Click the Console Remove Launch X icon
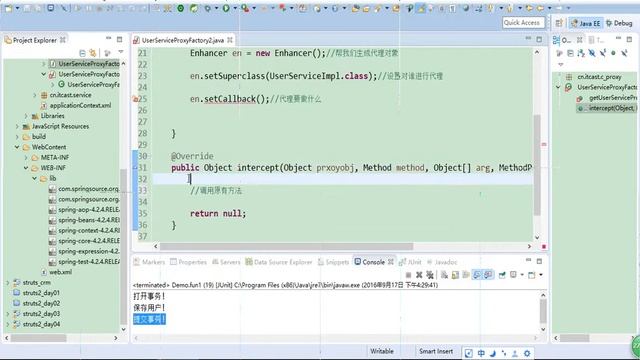Image resolution: width=640 pixels, height=360 pixels. [419, 275]
